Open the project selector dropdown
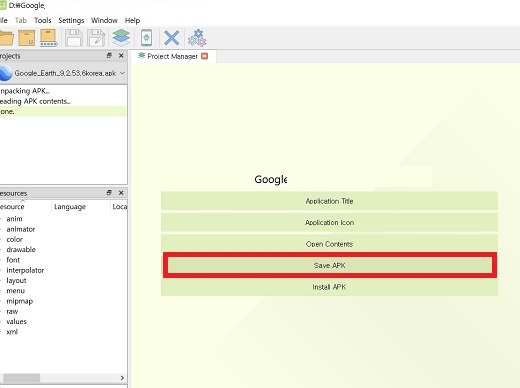Screen dimensions: 520x388 (x=122, y=73)
